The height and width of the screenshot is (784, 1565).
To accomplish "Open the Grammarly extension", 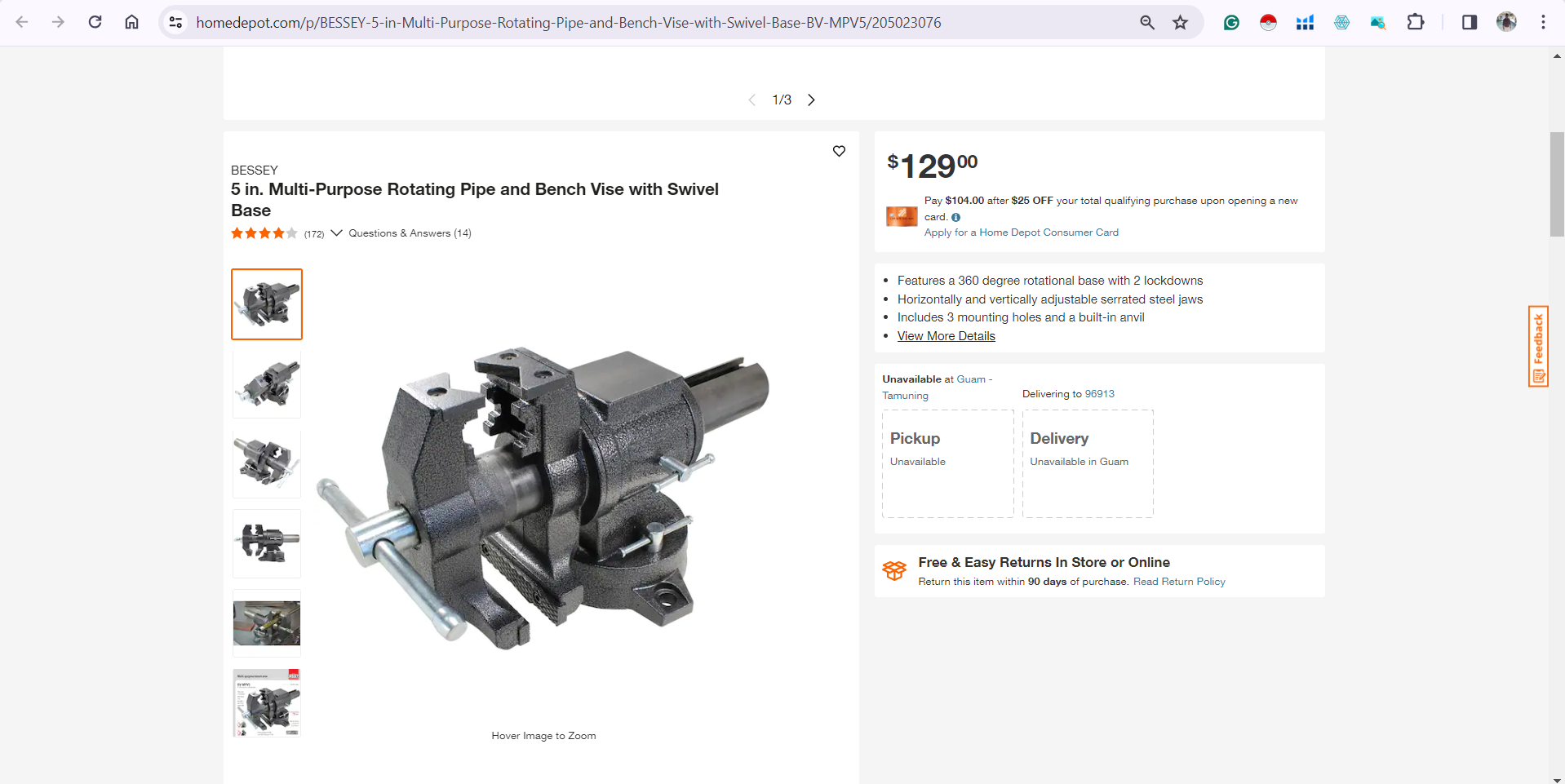I will pyautogui.click(x=1231, y=22).
